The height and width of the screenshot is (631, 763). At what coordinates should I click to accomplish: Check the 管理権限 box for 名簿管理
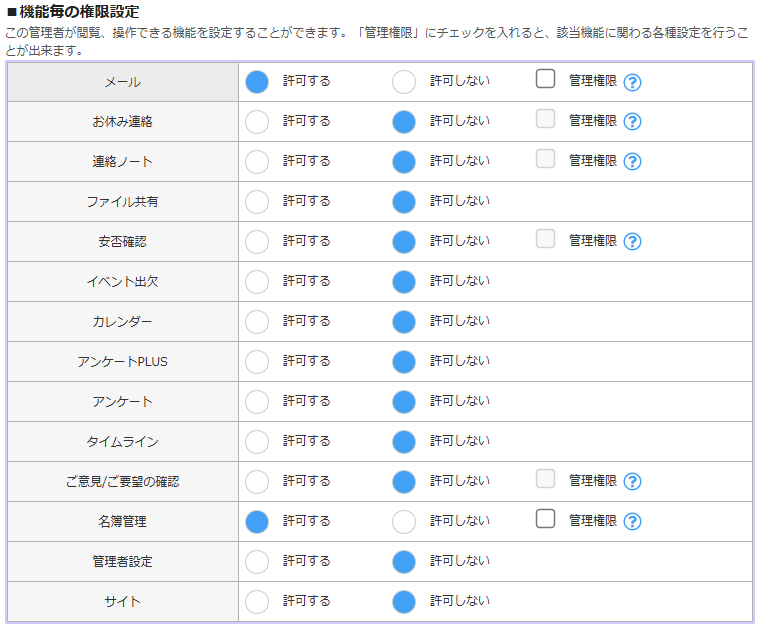pyautogui.click(x=545, y=519)
